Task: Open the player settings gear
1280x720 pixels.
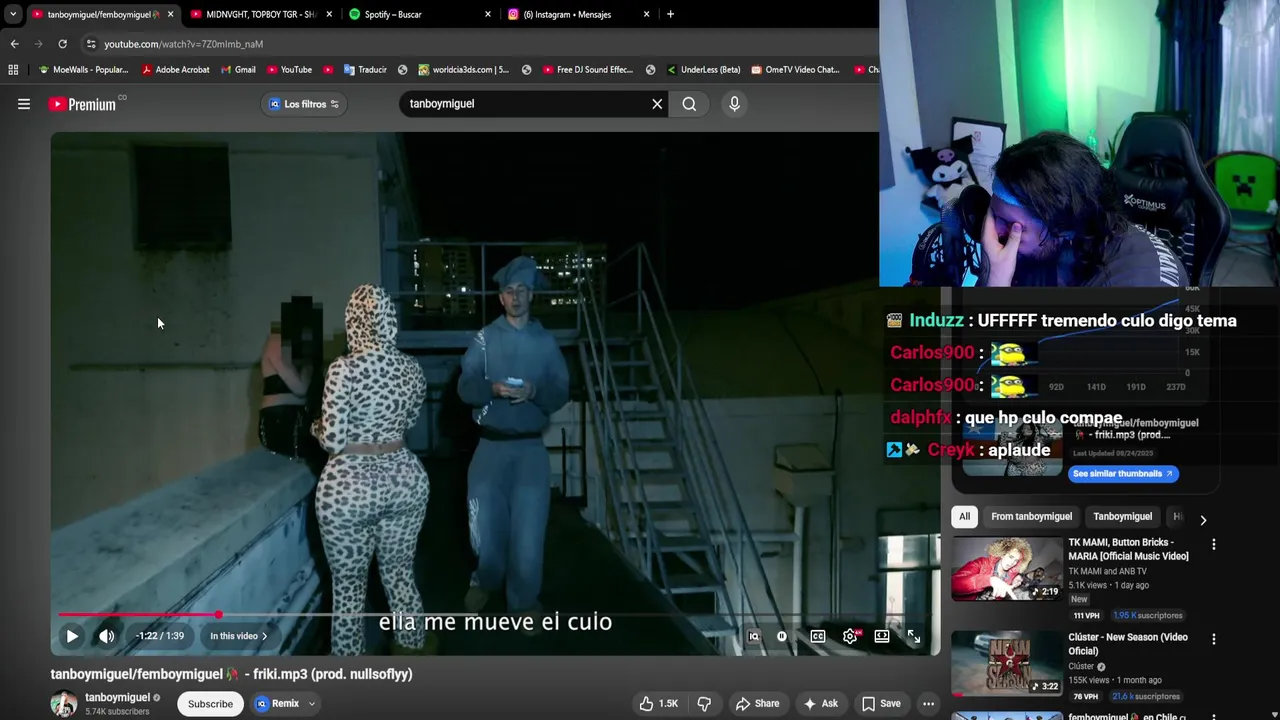Action: 850,636
